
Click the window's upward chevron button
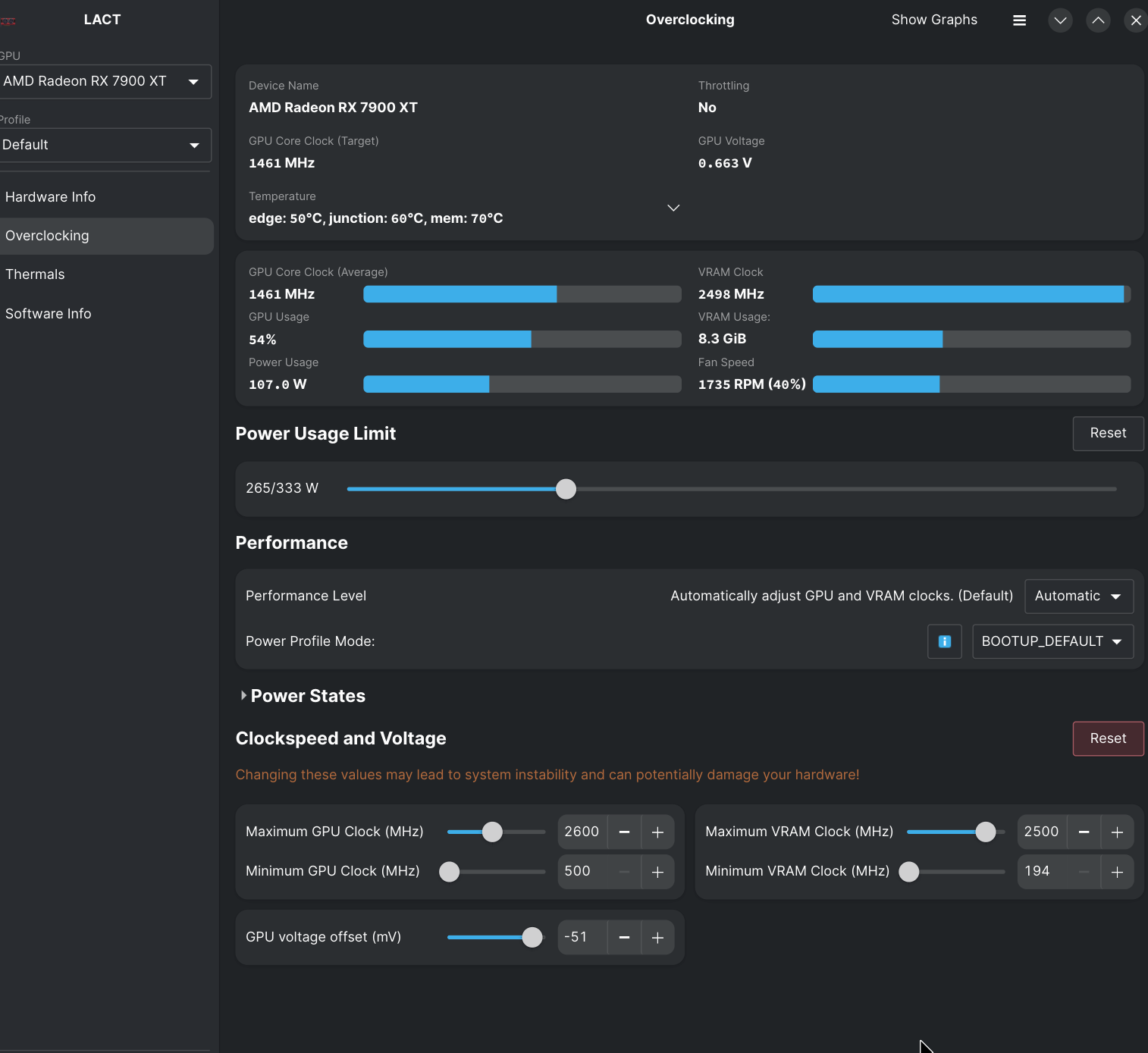[x=1098, y=20]
